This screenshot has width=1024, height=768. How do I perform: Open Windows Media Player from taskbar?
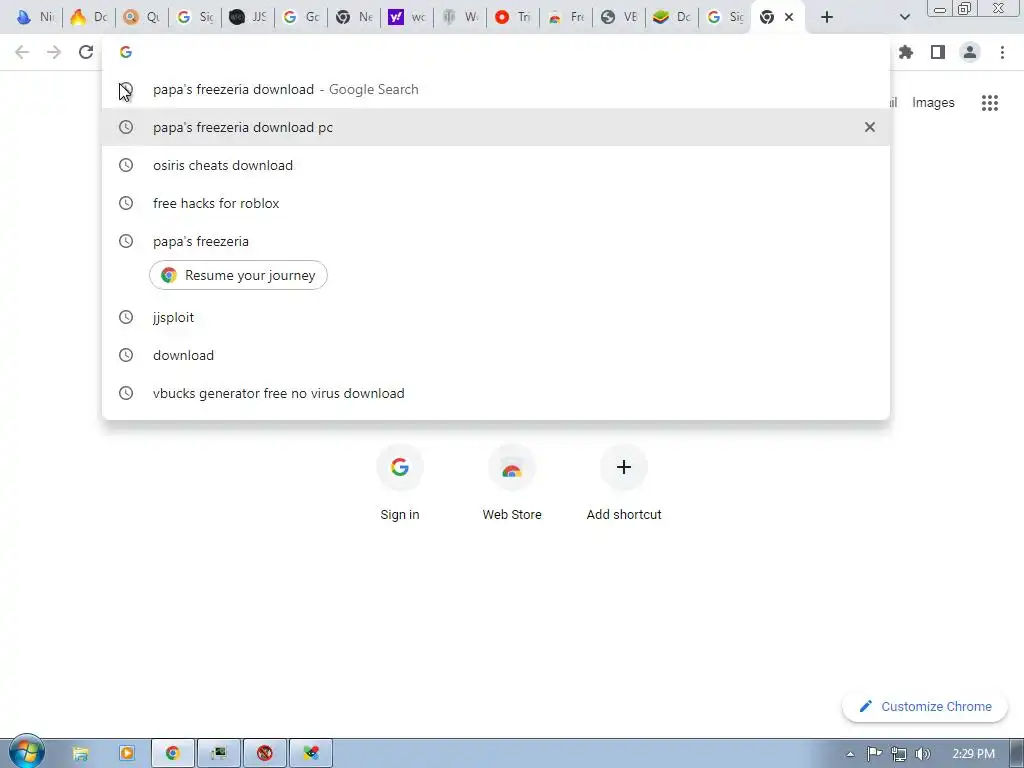[127, 754]
